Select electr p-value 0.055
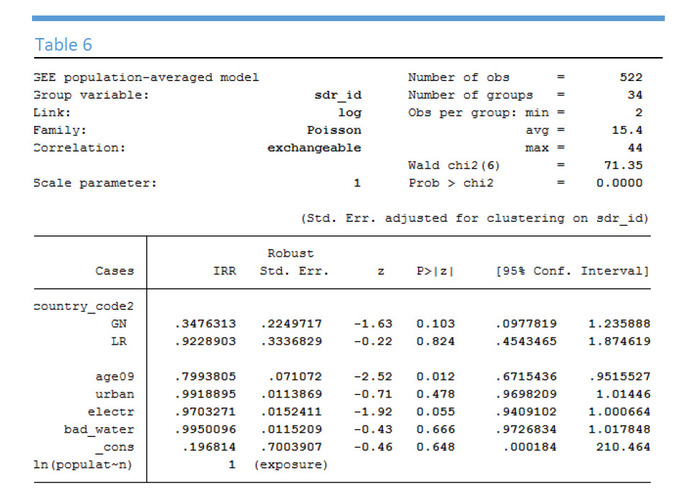Image resolution: width=695 pixels, height=494 pixels. point(436,412)
